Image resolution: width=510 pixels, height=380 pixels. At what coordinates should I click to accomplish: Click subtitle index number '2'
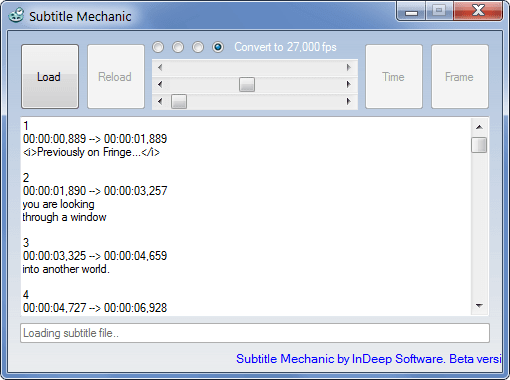pyautogui.click(x=26, y=178)
